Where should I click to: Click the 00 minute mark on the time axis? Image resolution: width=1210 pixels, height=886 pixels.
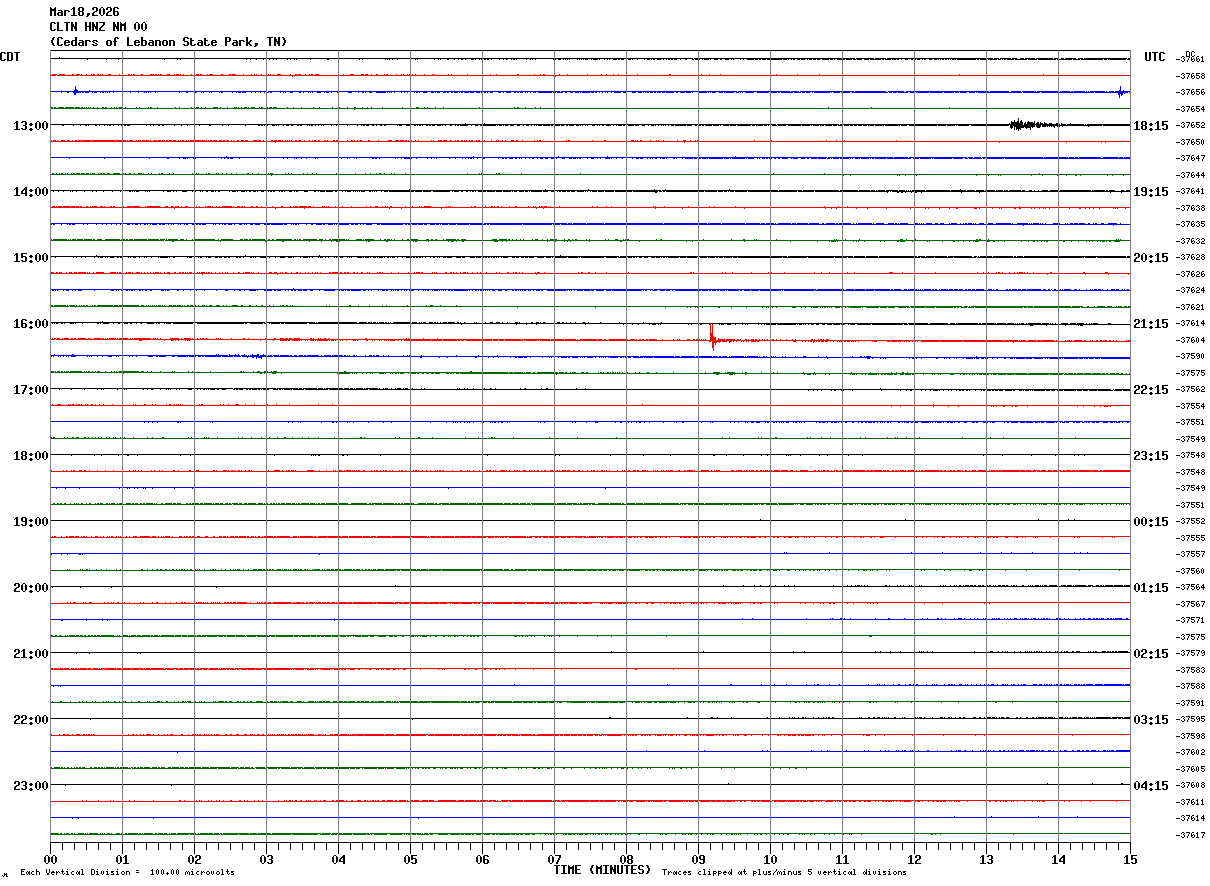click(x=50, y=859)
